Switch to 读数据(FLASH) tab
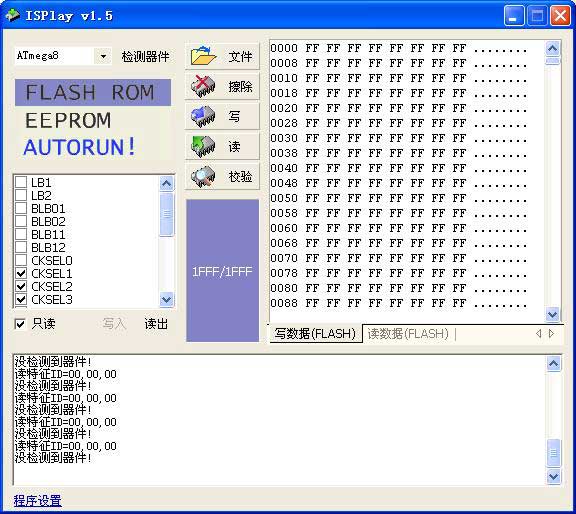 (x=408, y=334)
